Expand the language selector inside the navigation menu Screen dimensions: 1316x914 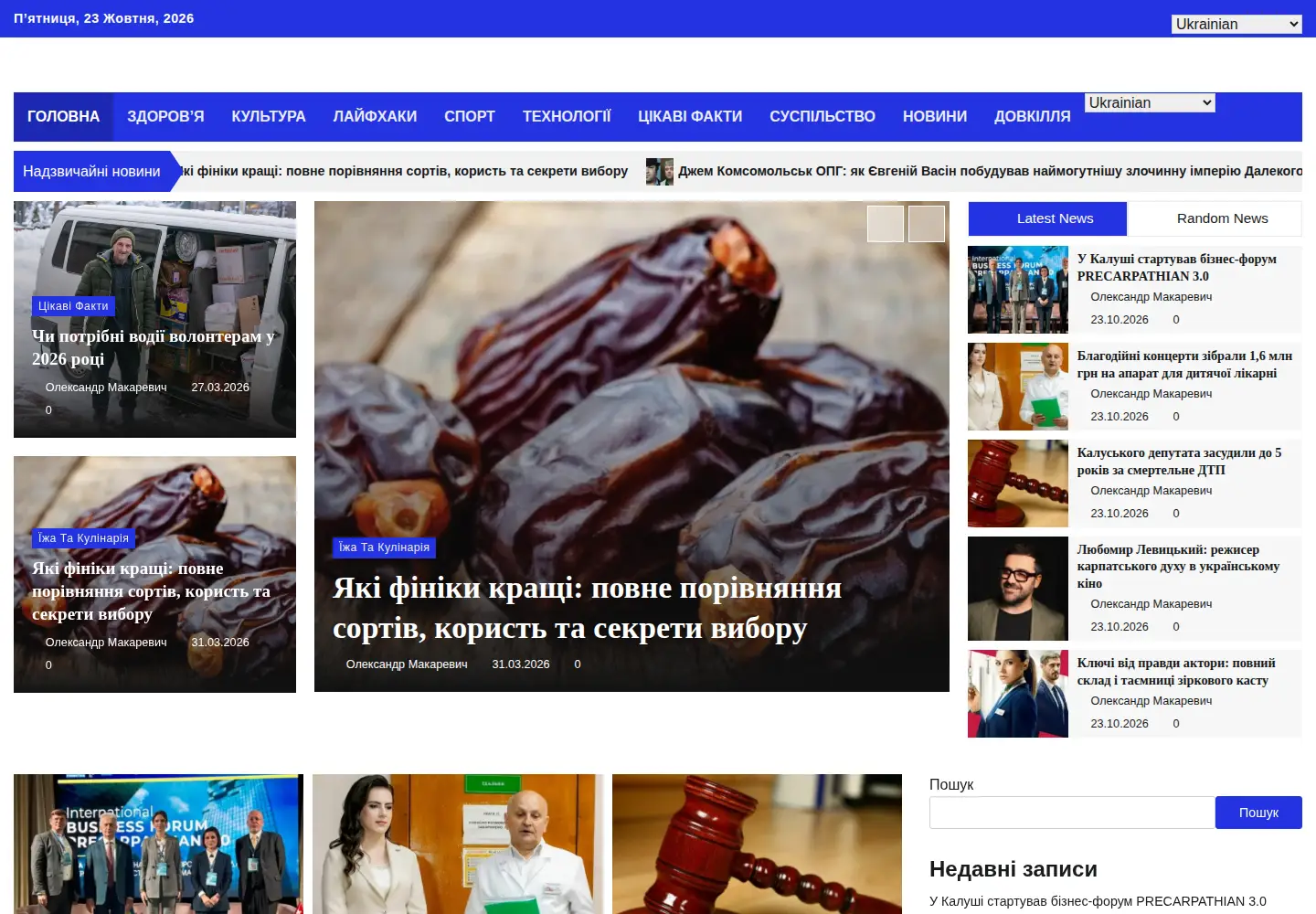[x=1151, y=103]
